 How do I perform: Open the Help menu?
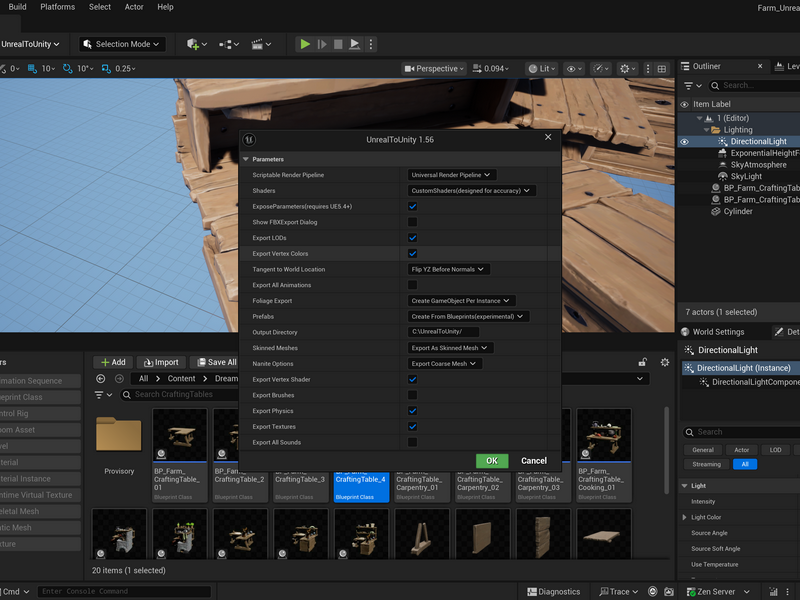[x=165, y=7]
